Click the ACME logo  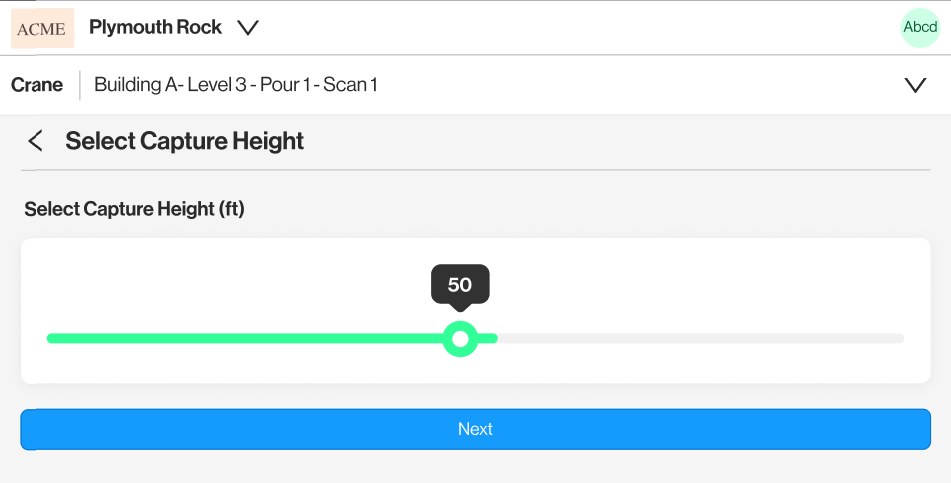click(42, 28)
